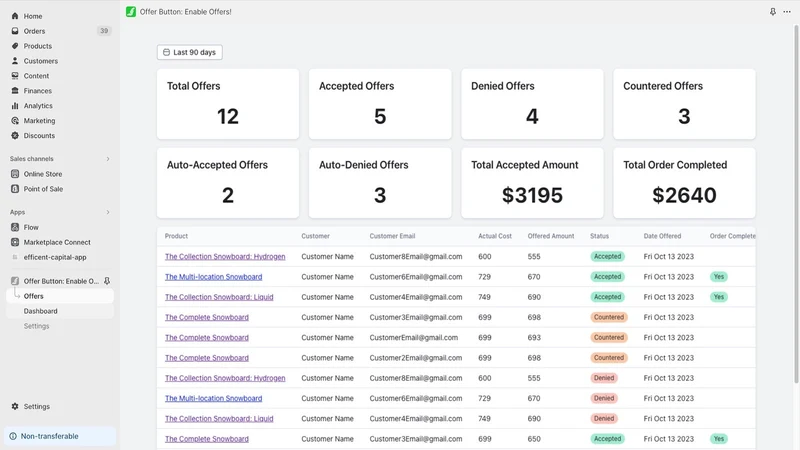This screenshot has height=450, width=800.
Task: Click the Auto-Accepted Offers card
Action: (228, 183)
